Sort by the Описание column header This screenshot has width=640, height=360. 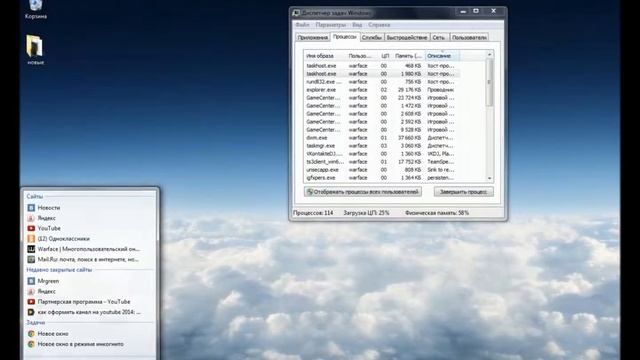pos(442,56)
